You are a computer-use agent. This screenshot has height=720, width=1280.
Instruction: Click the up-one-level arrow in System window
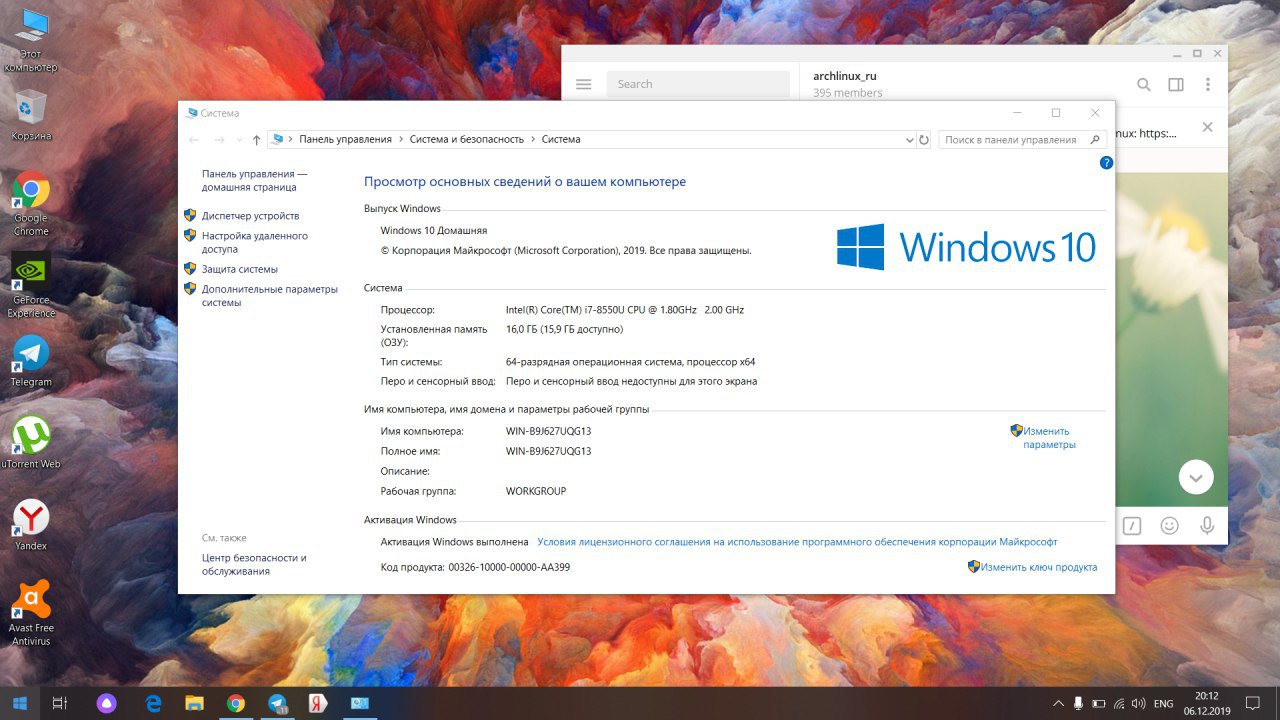tap(257, 140)
